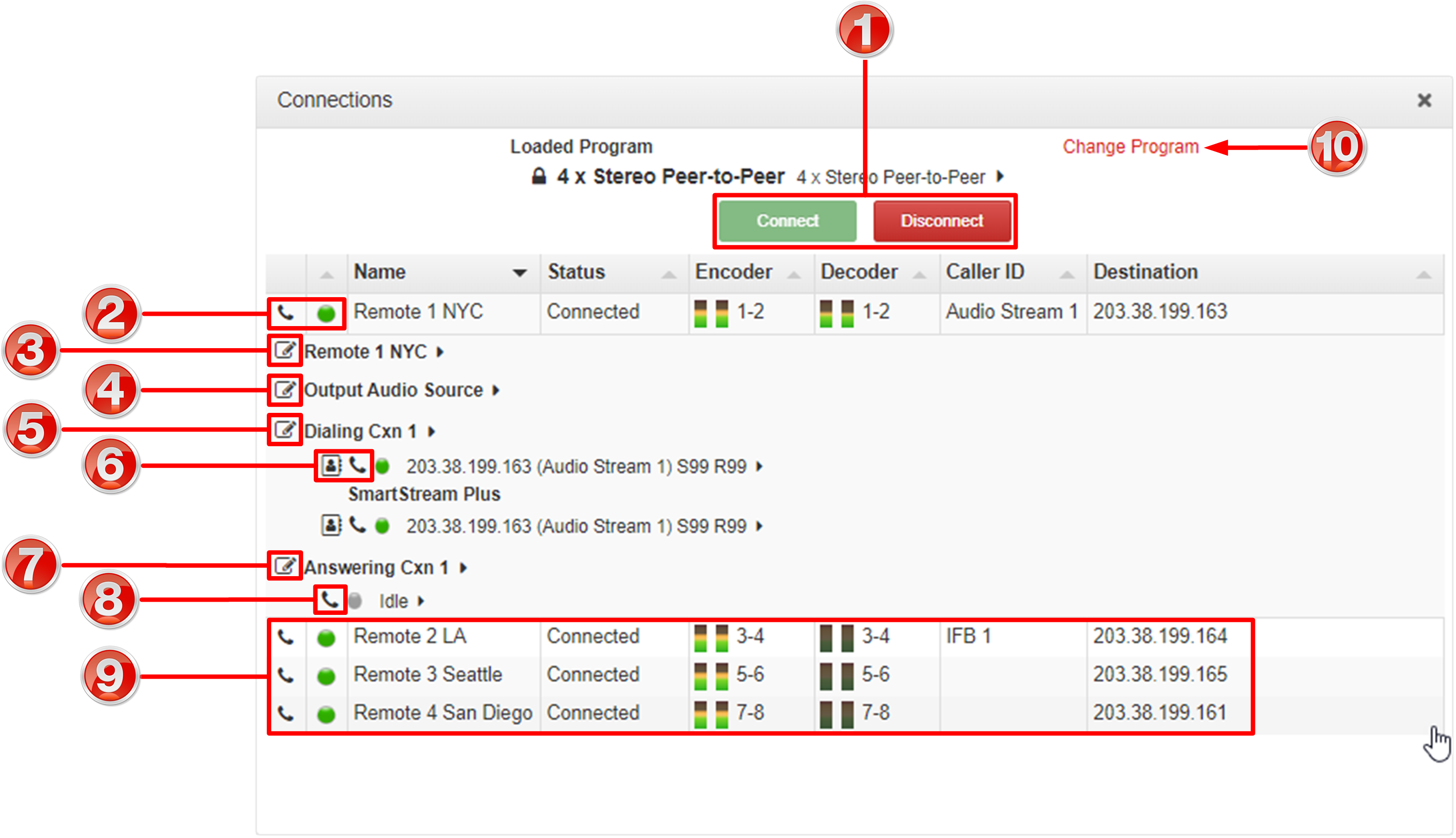Click the phone icon for Remote 1 NYC
This screenshot has width=1456, height=838.
(285, 313)
